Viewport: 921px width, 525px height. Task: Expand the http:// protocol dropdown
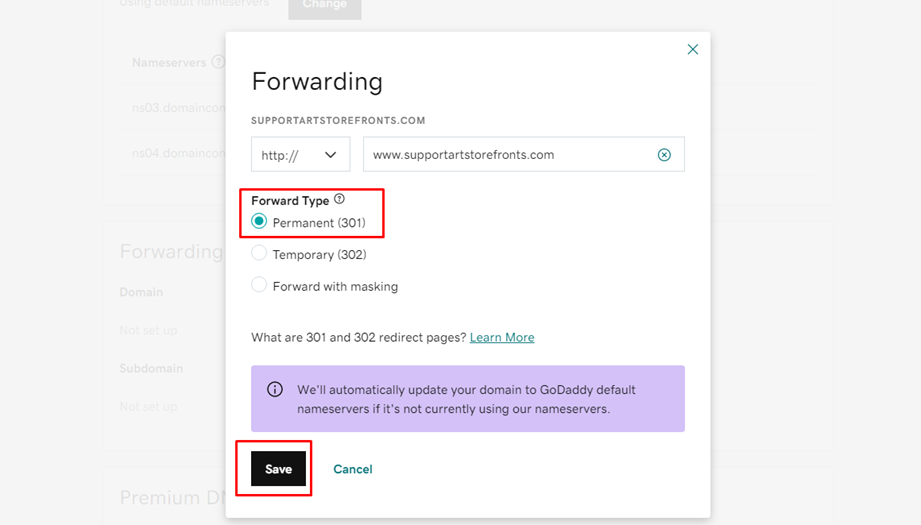coord(301,154)
